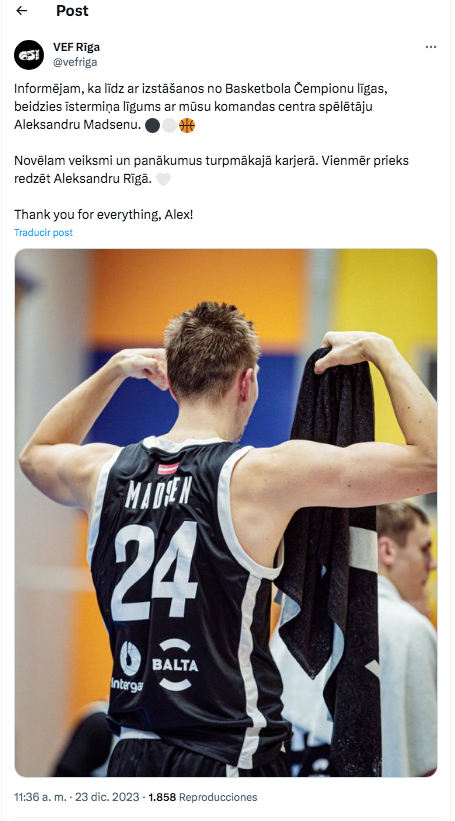Click the number 24 on the jersey
This screenshot has height=821, width=455.
coord(154,571)
